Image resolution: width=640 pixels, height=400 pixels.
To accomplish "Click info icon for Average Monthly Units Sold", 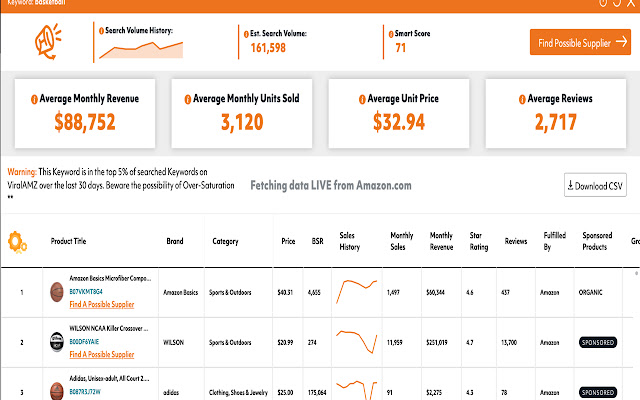I will click(x=188, y=99).
